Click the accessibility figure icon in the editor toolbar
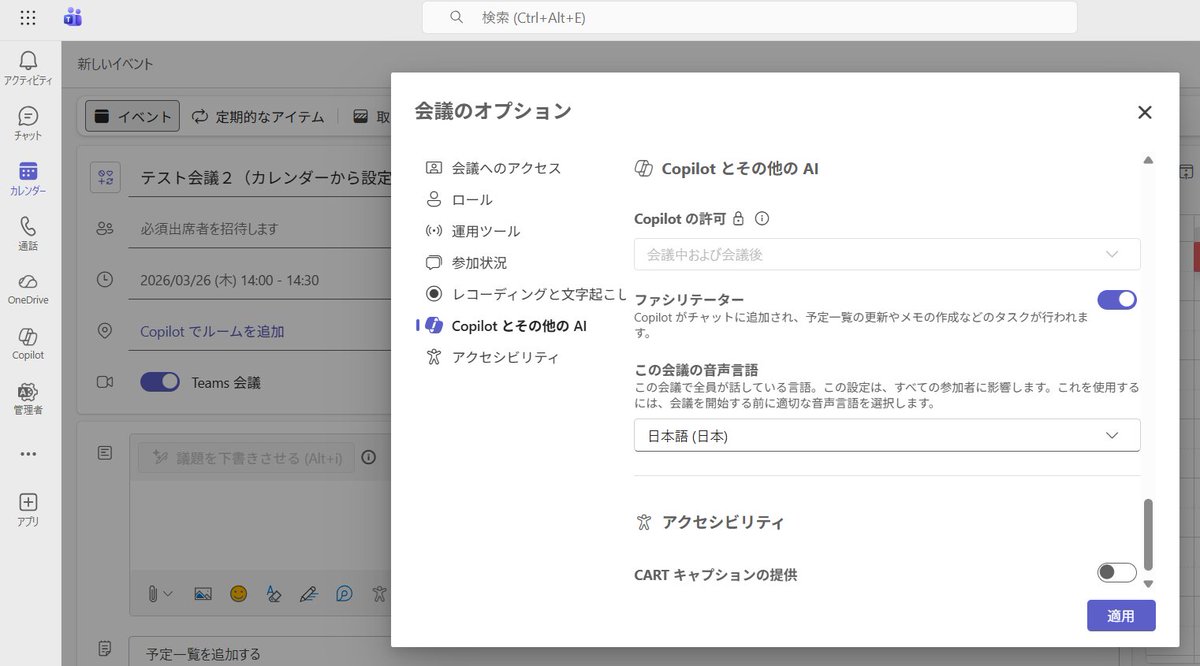 (x=378, y=593)
